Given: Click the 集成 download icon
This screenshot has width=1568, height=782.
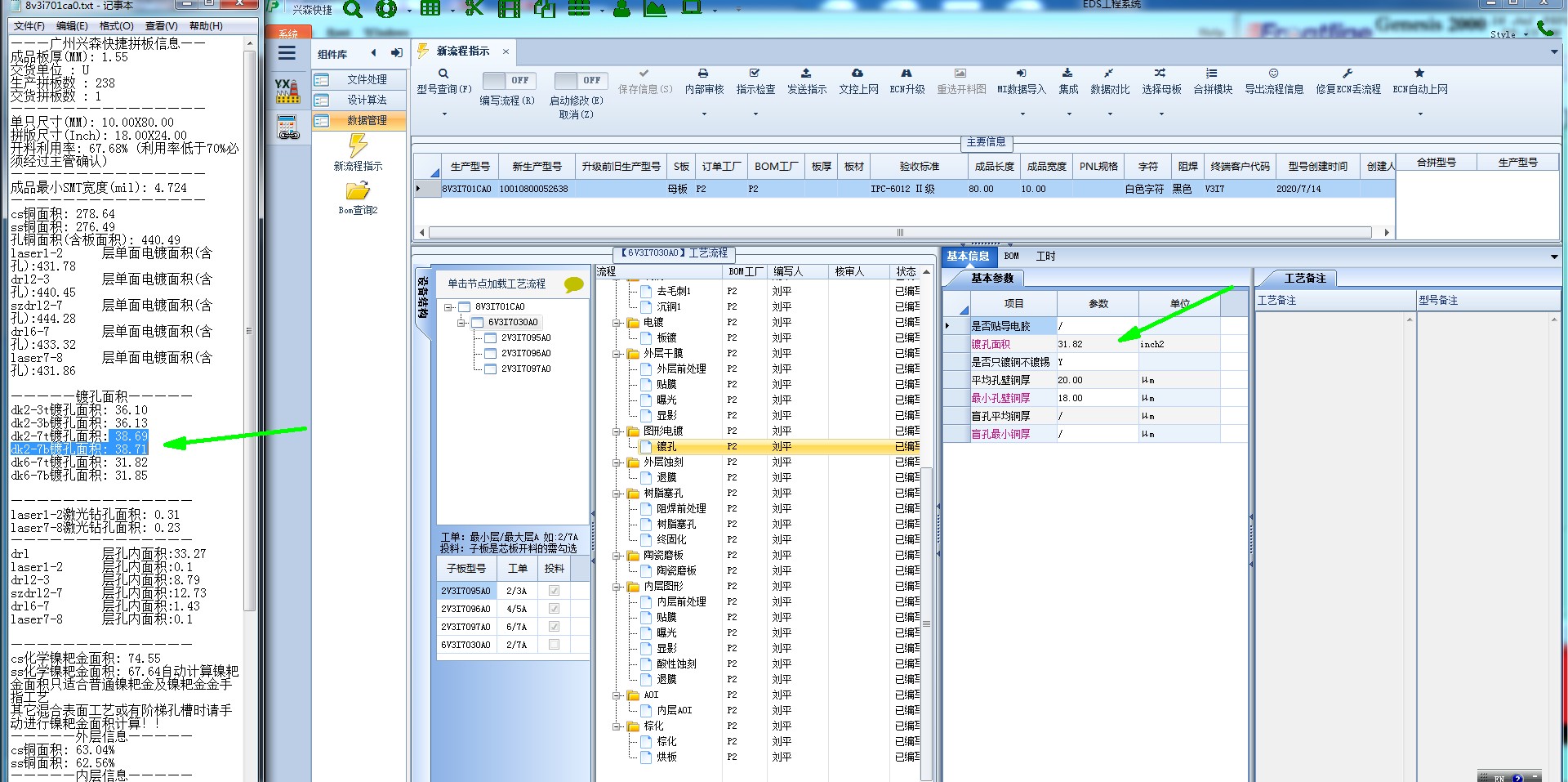Looking at the screenshot, I should click(1067, 74).
